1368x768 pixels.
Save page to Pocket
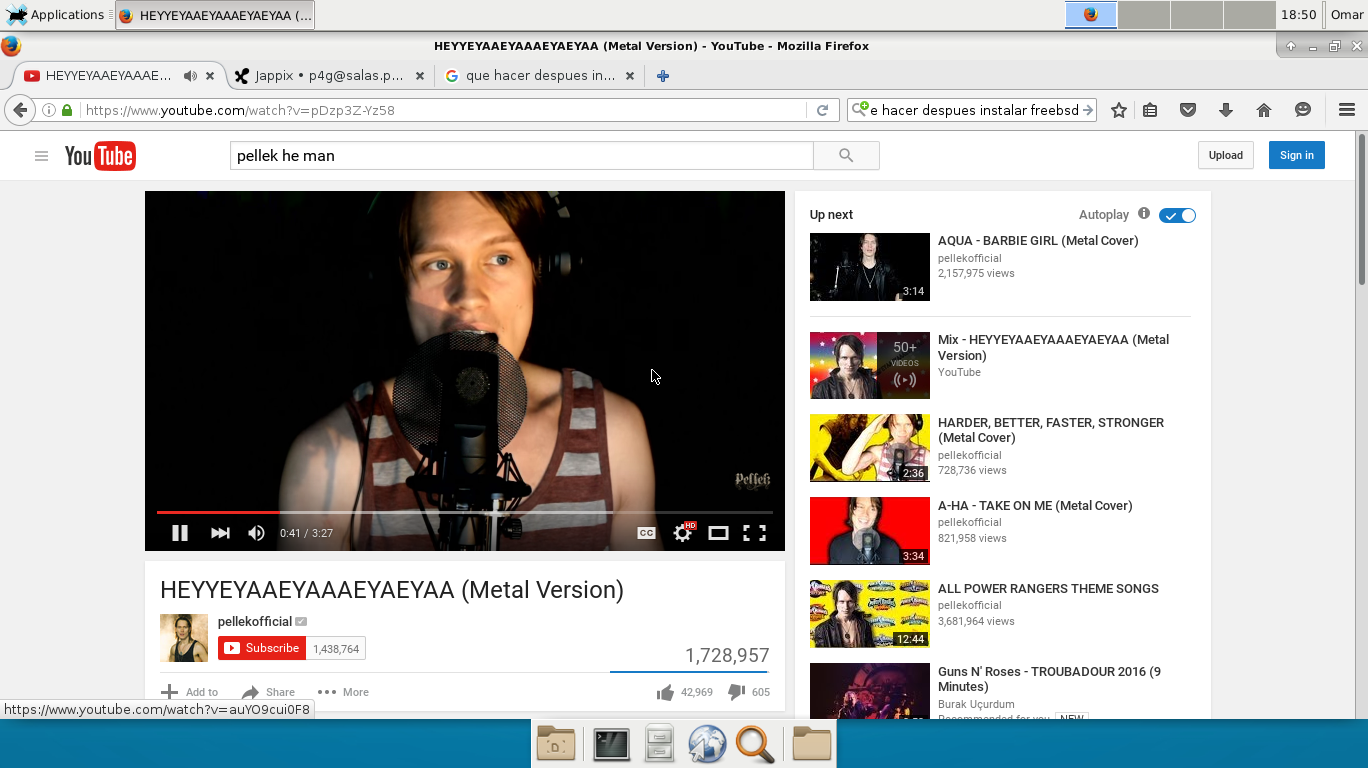pyautogui.click(x=1188, y=110)
